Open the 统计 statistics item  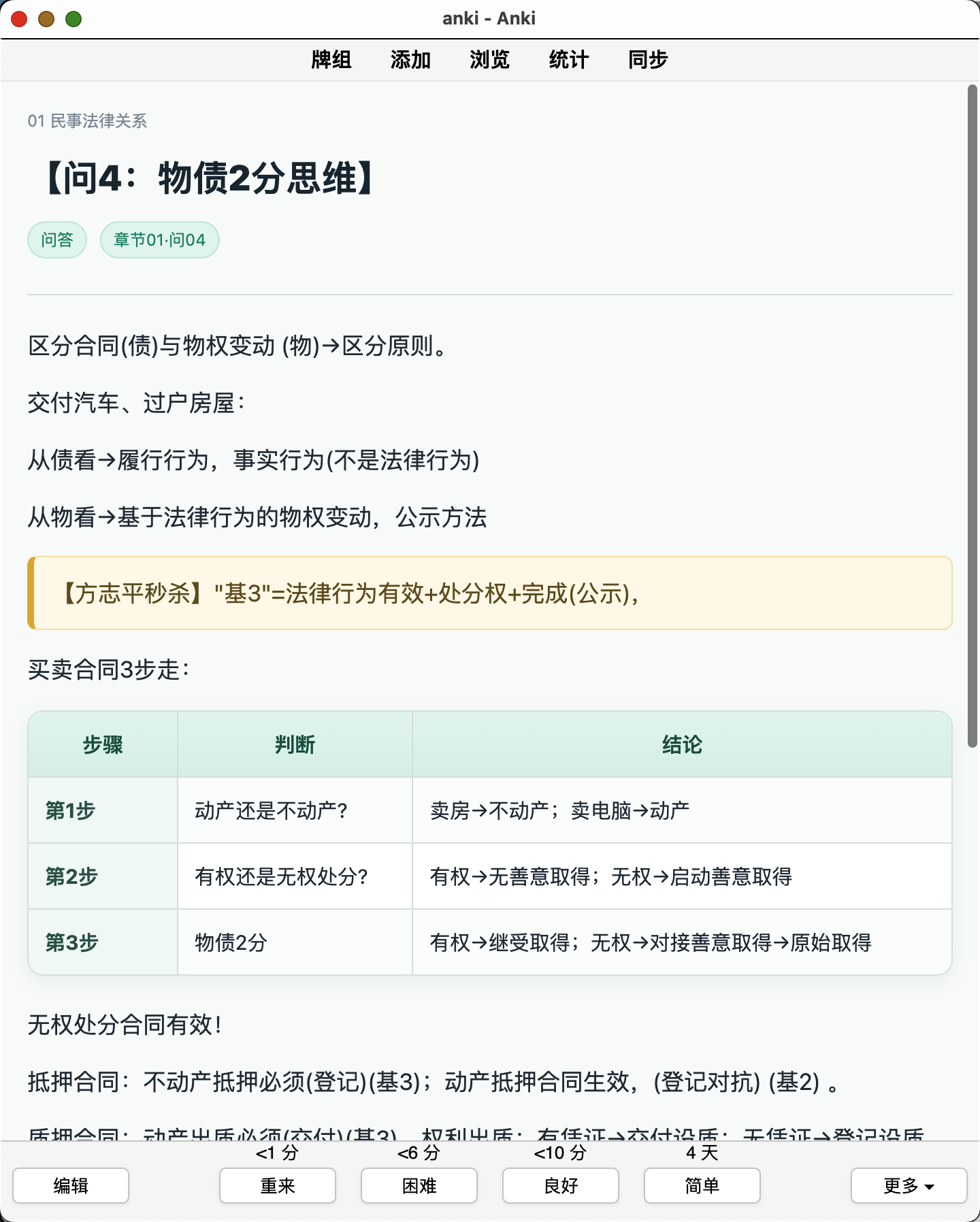coord(568,60)
